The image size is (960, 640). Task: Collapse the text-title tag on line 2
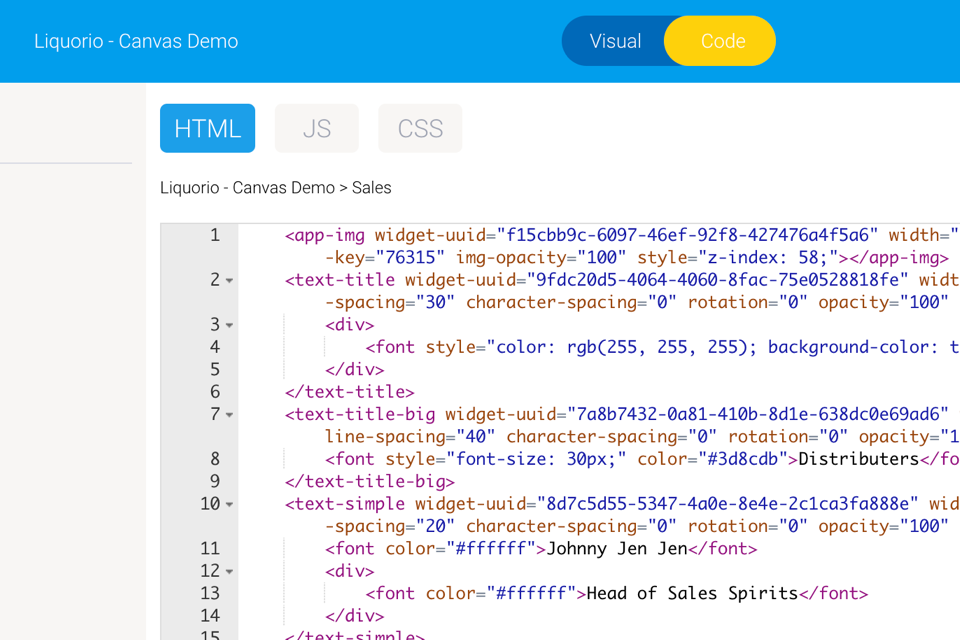point(230,281)
